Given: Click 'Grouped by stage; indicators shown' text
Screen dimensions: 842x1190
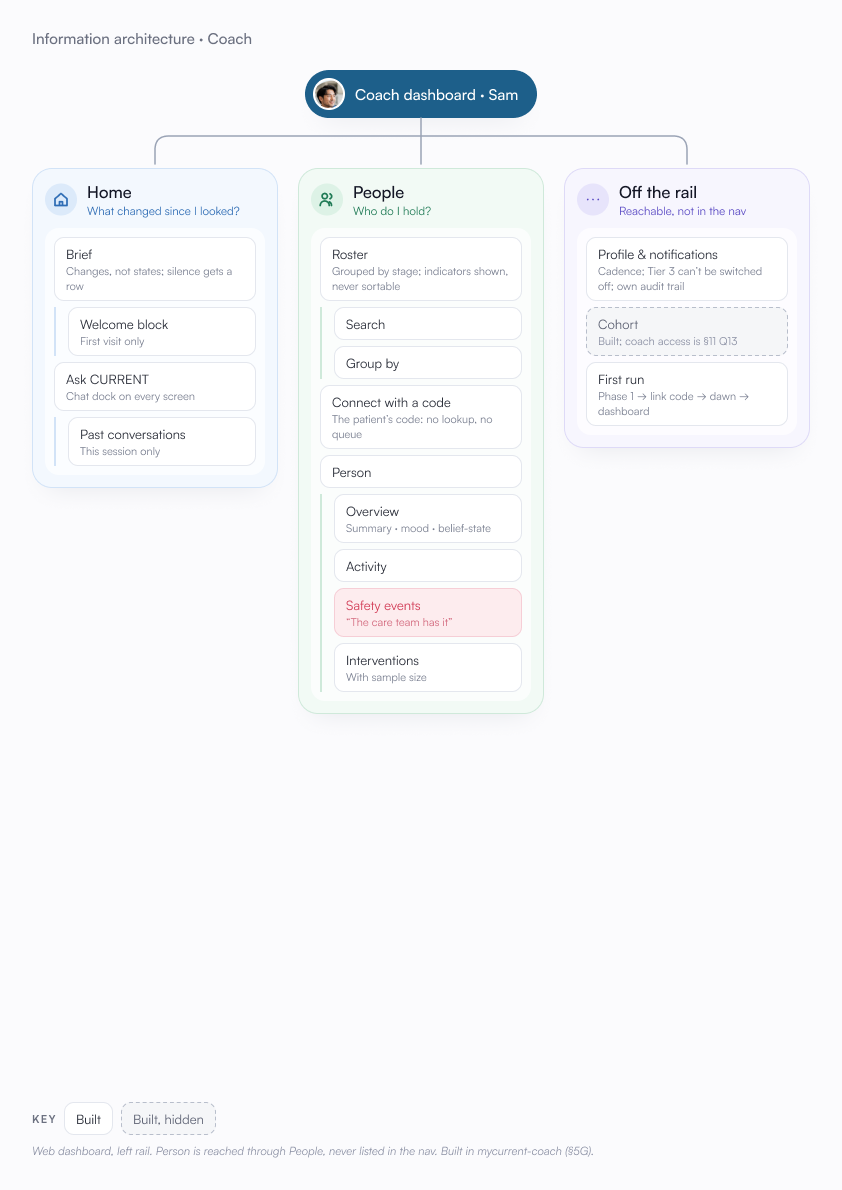Looking at the screenshot, I should tap(419, 271).
